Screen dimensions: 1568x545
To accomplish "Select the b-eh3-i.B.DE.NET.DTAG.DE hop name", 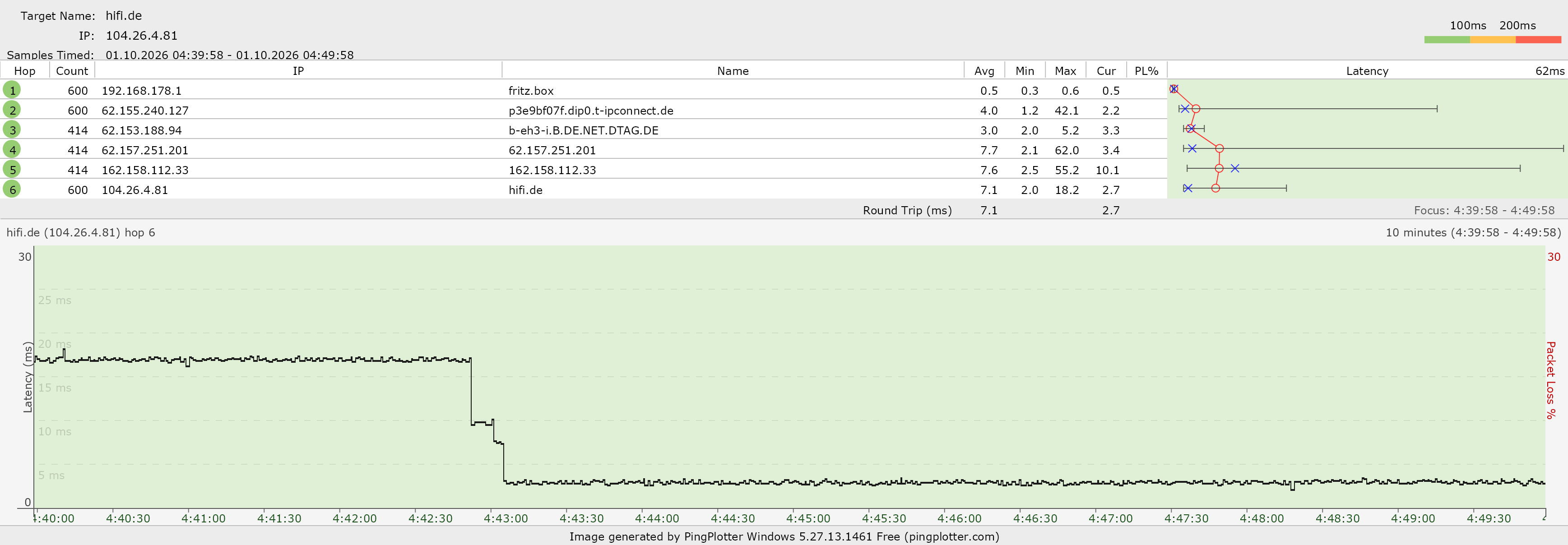I will pyautogui.click(x=583, y=130).
